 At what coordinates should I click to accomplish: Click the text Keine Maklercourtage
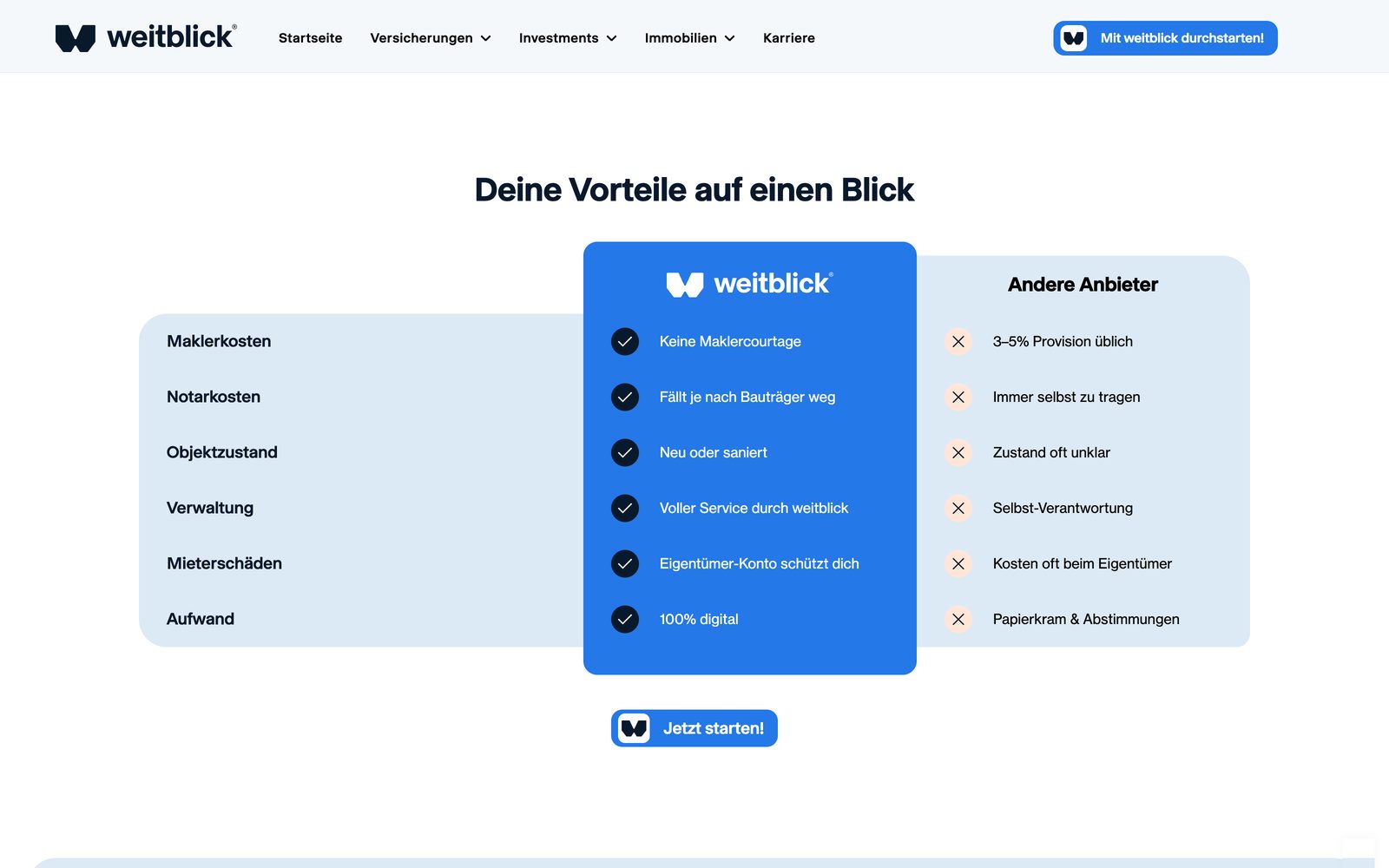point(730,342)
